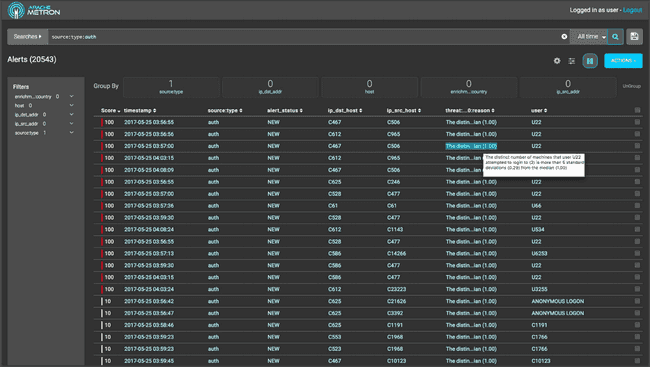Click timestamp 2017-05-25 03:57:36
This screenshot has width=650, height=367.
pos(149,206)
